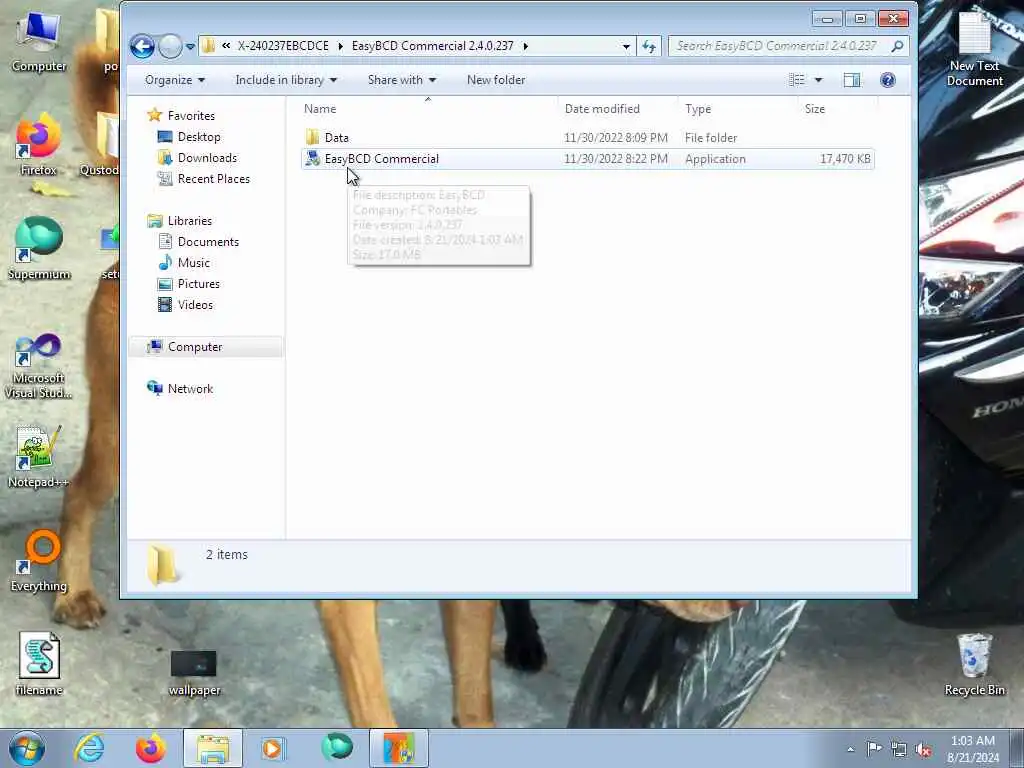Viewport: 1024px width, 768px height.
Task: Open Action Center flag icon
Action: coord(874,749)
